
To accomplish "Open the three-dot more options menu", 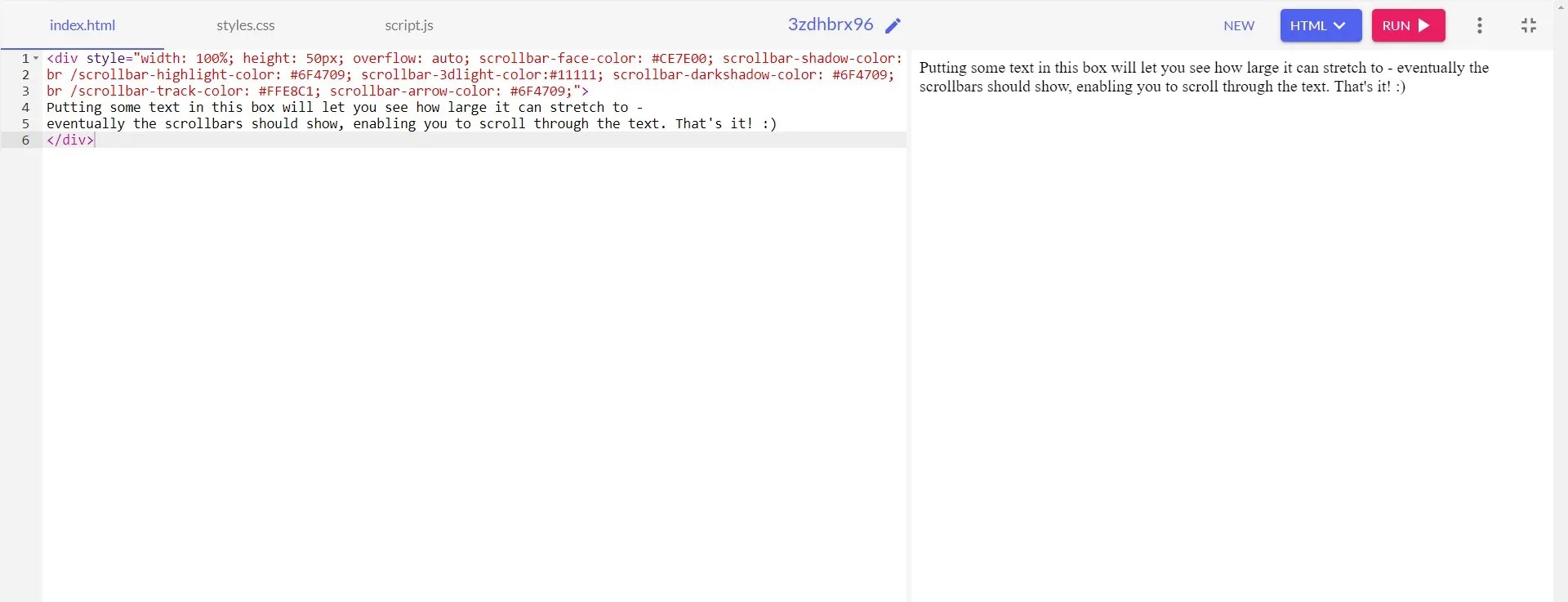I will click(1479, 25).
